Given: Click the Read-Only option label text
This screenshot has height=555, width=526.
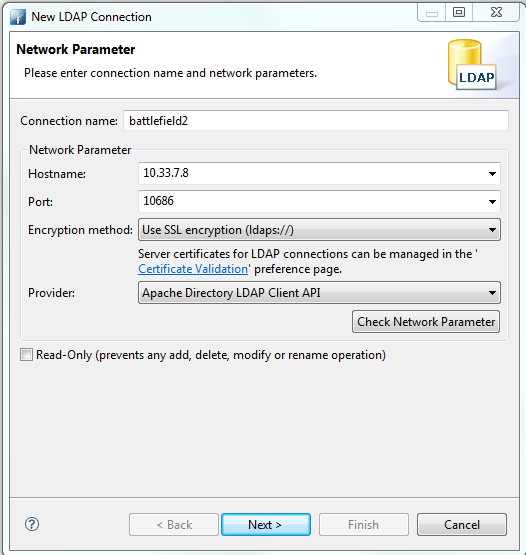Looking at the screenshot, I should point(211,355).
